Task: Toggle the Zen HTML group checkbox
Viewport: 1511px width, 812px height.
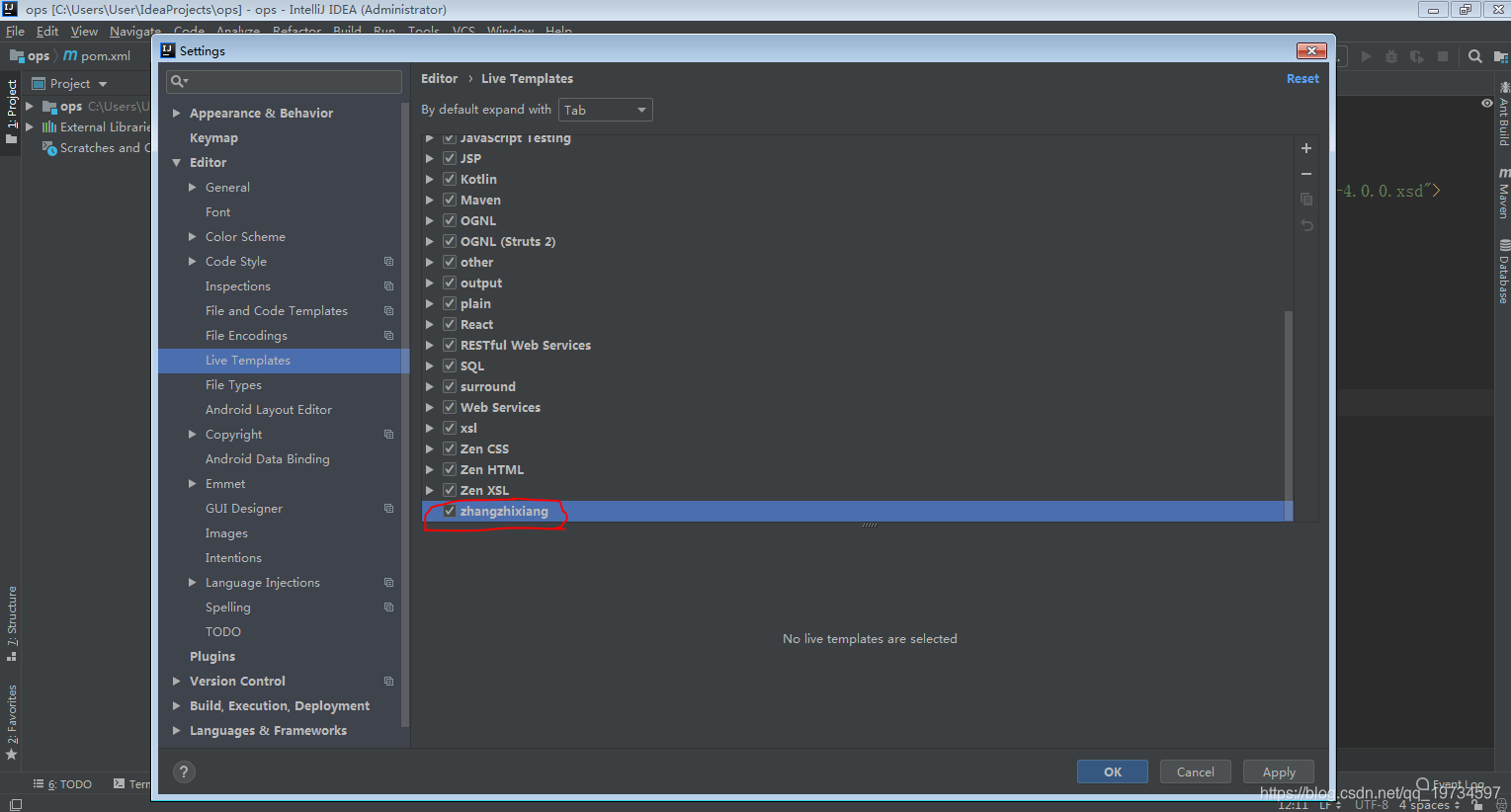Action: pos(450,469)
